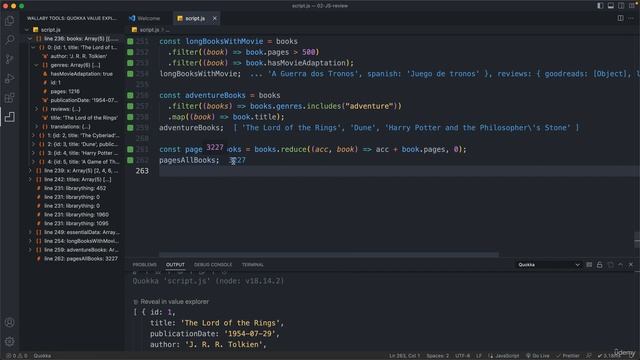Viewport: 640px width, 360px height.
Task: Select line 262 pagesAllBooks: 3227 row
Action: click(73, 259)
